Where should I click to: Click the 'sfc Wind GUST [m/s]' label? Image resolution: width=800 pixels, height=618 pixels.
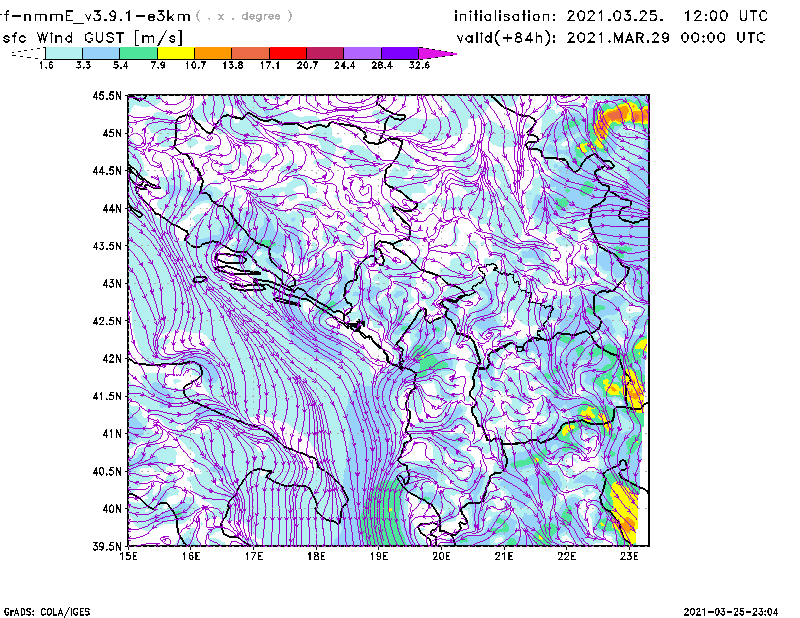pyautogui.click(x=93, y=38)
